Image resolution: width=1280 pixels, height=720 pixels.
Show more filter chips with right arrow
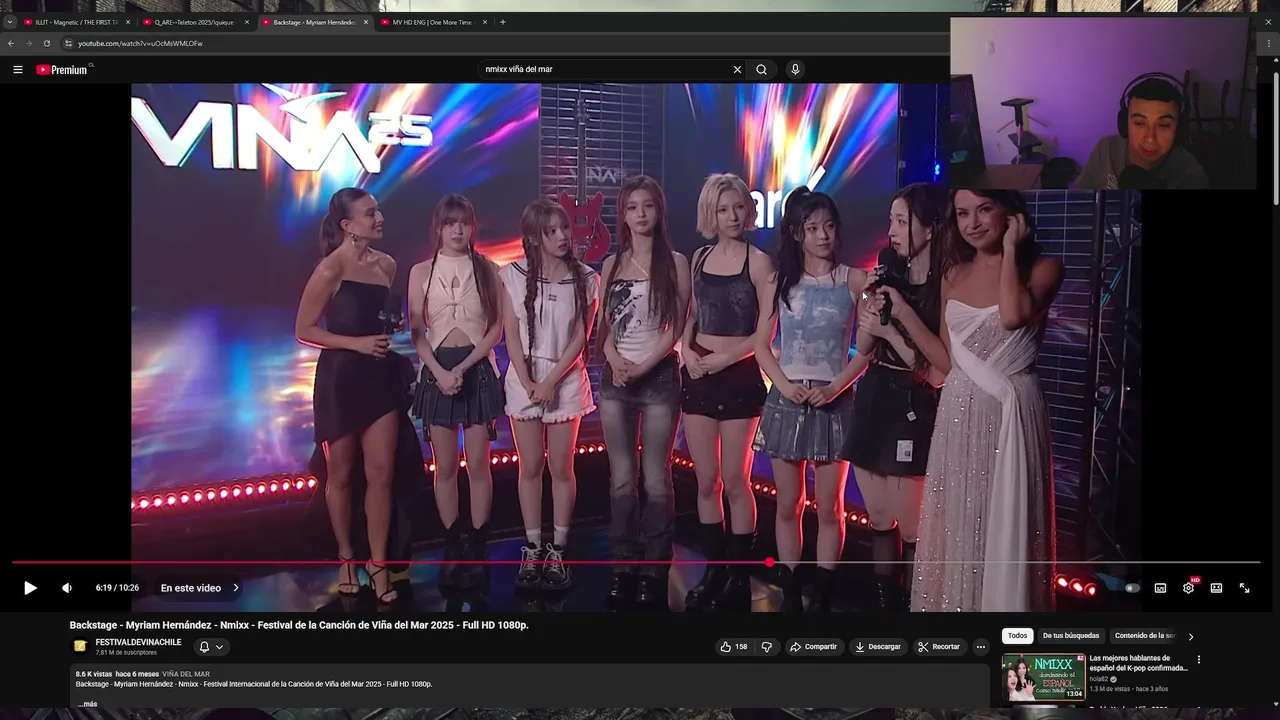pos(1190,636)
